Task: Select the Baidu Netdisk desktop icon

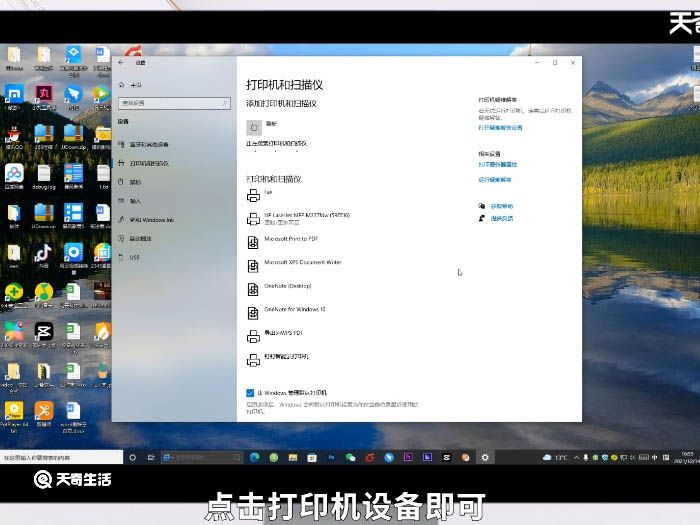Action: coord(14,176)
